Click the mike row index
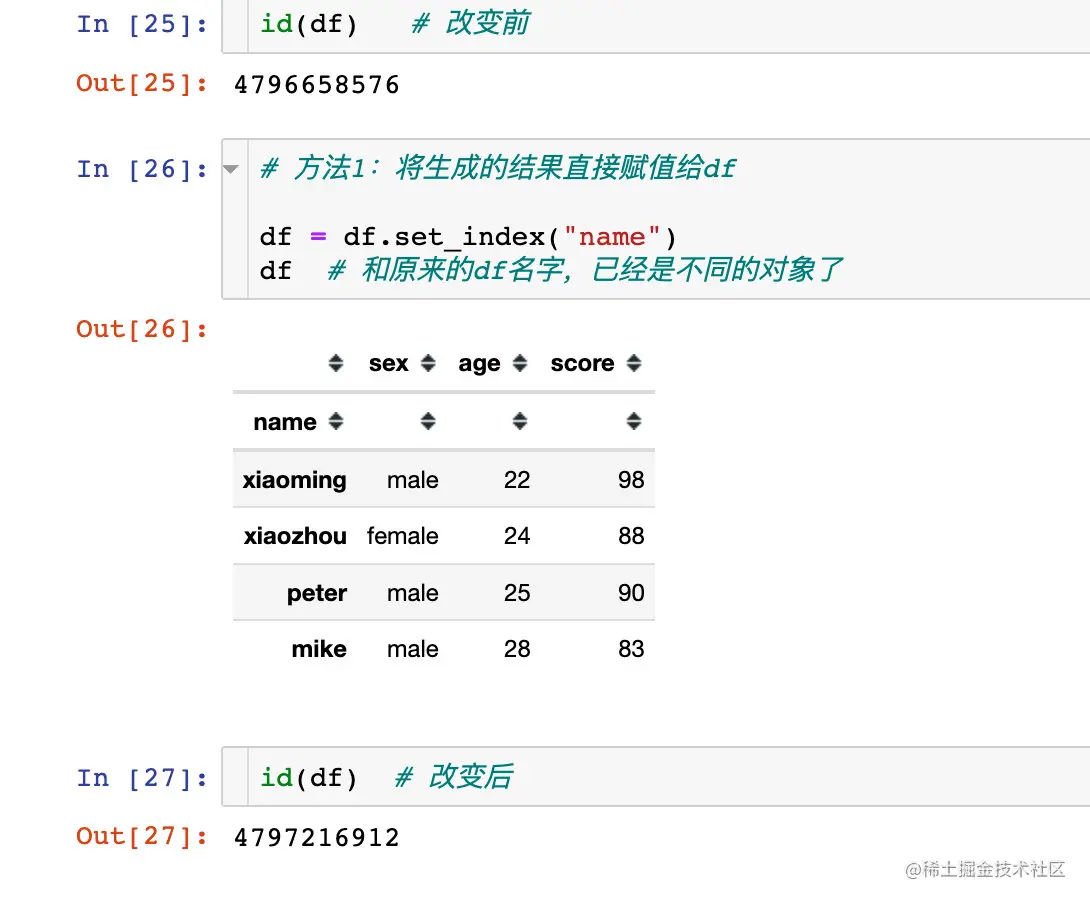Screen dimensions: 1090x904 (319, 649)
